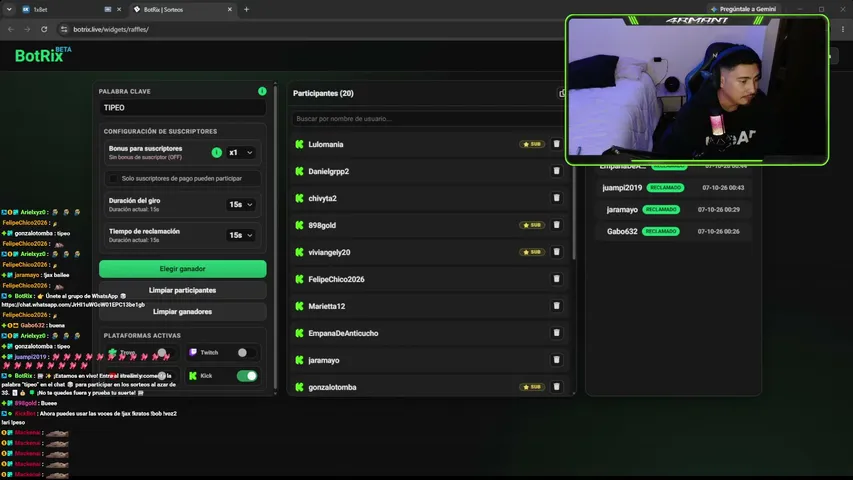Go back in browser history
Viewport: 853px width, 480px height.
[x=11, y=29]
